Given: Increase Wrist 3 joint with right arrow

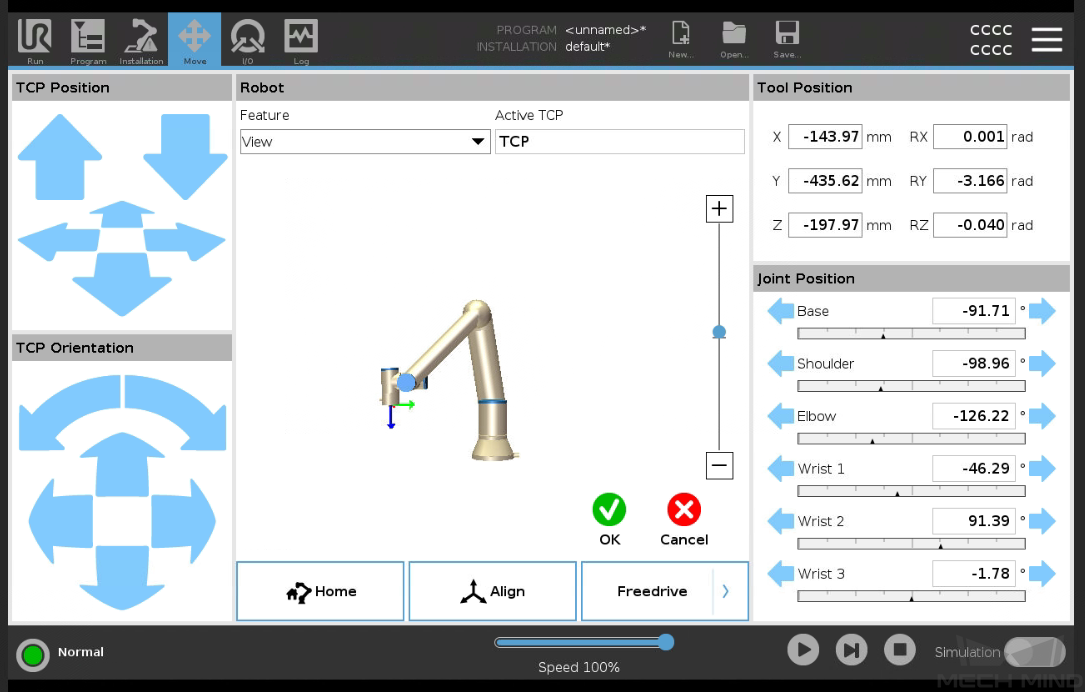Looking at the screenshot, I should (1042, 574).
